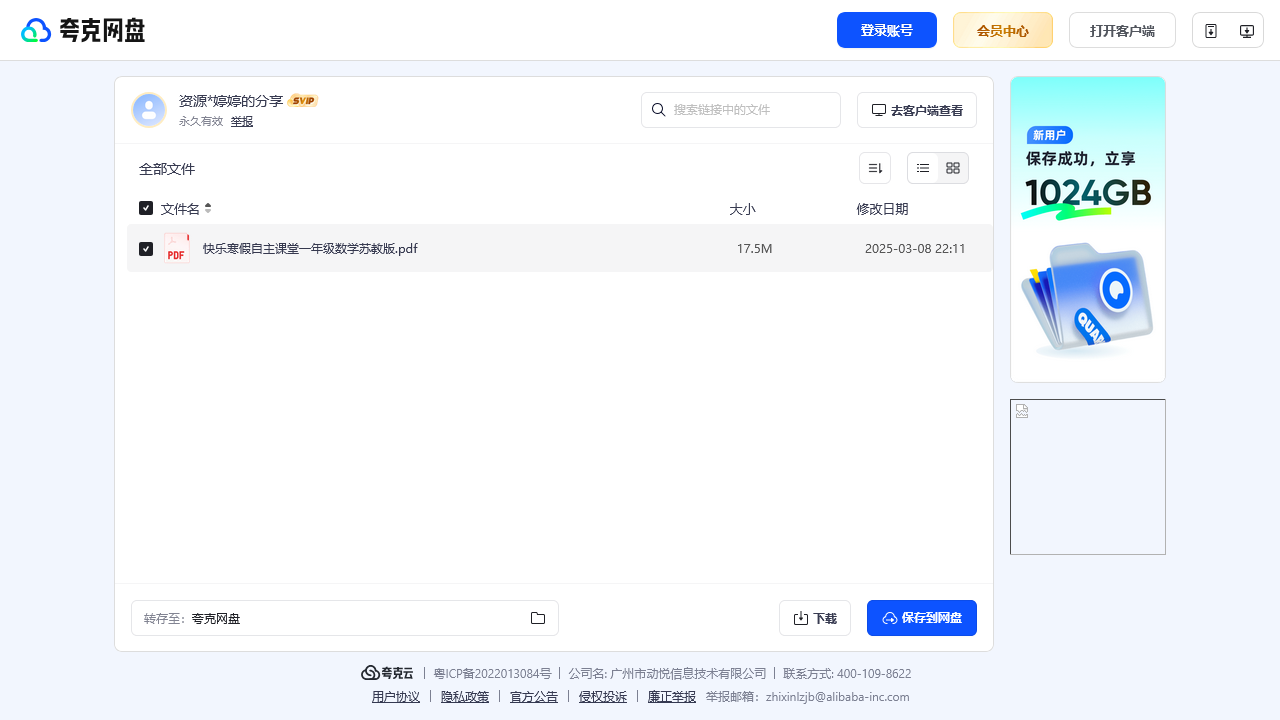Click the 下载 download button

click(x=815, y=618)
